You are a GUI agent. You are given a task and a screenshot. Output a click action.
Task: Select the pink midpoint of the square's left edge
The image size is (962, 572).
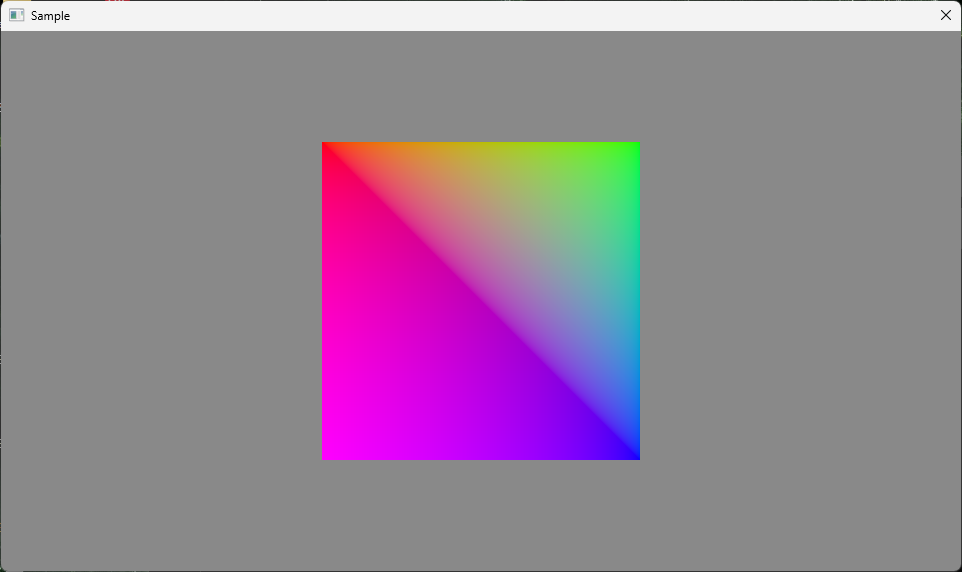pyautogui.click(x=326, y=300)
